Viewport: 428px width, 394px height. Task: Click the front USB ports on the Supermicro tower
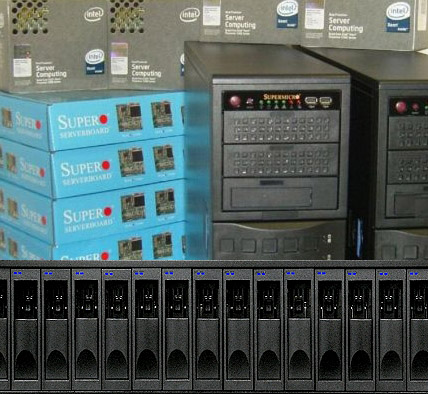[x=318, y=101]
